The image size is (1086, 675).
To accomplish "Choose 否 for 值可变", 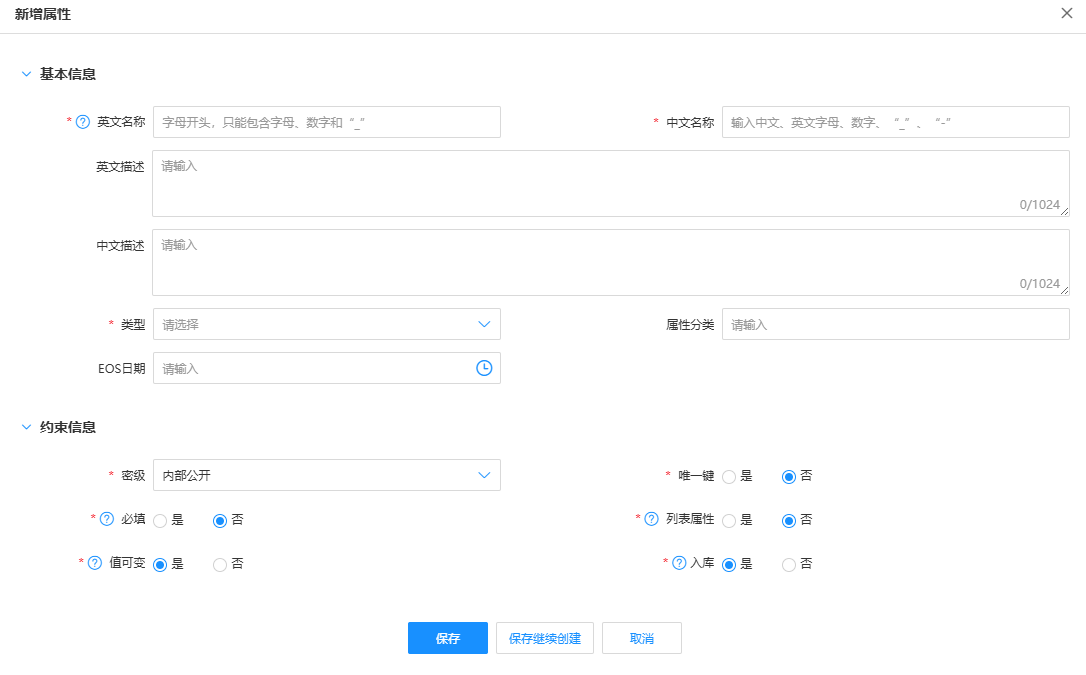I will (220, 565).
